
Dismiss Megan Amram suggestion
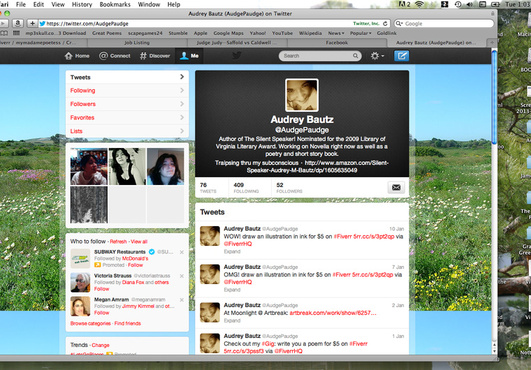point(182,300)
